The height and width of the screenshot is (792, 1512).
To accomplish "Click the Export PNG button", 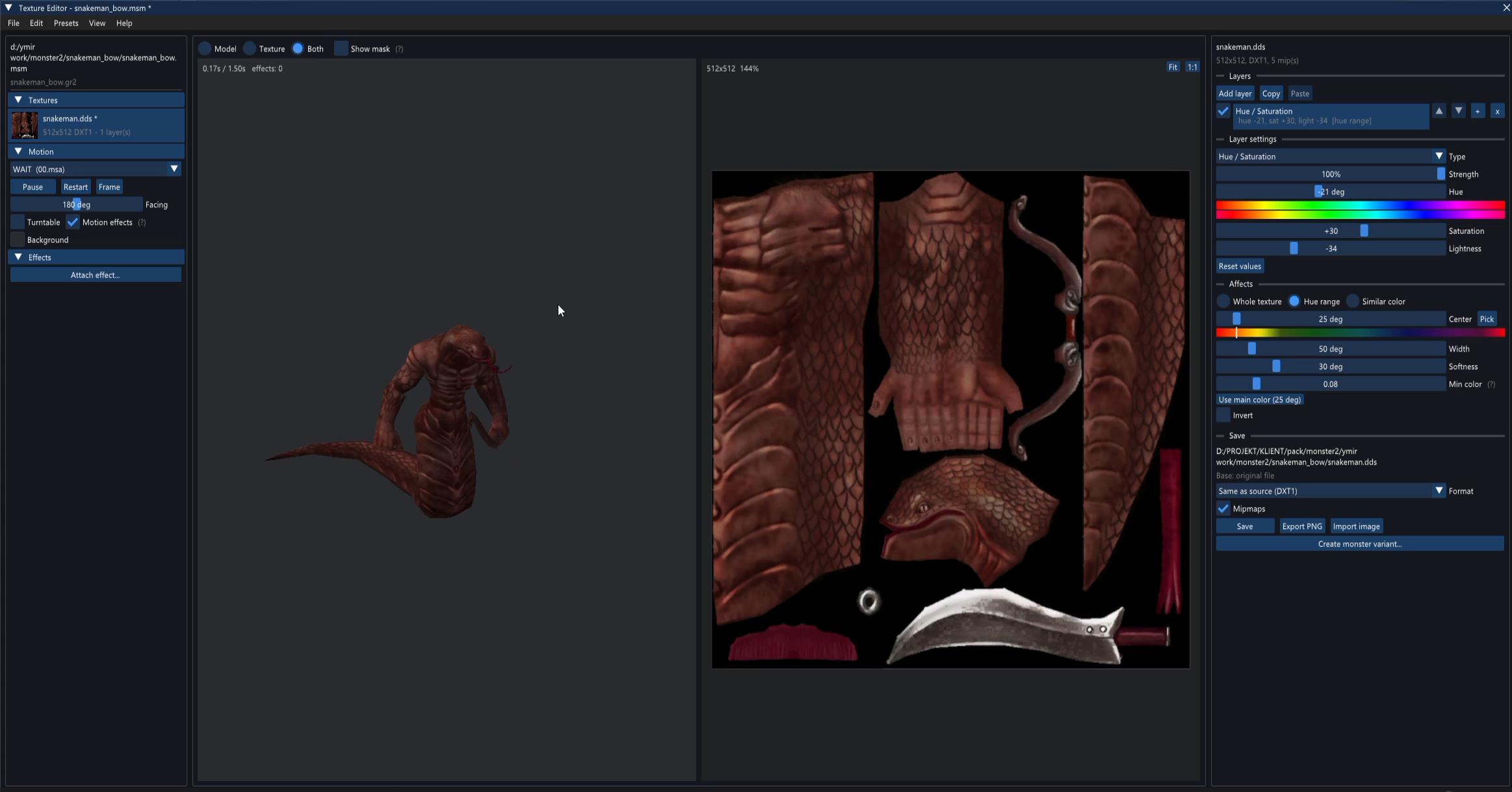I will coord(1302,527).
